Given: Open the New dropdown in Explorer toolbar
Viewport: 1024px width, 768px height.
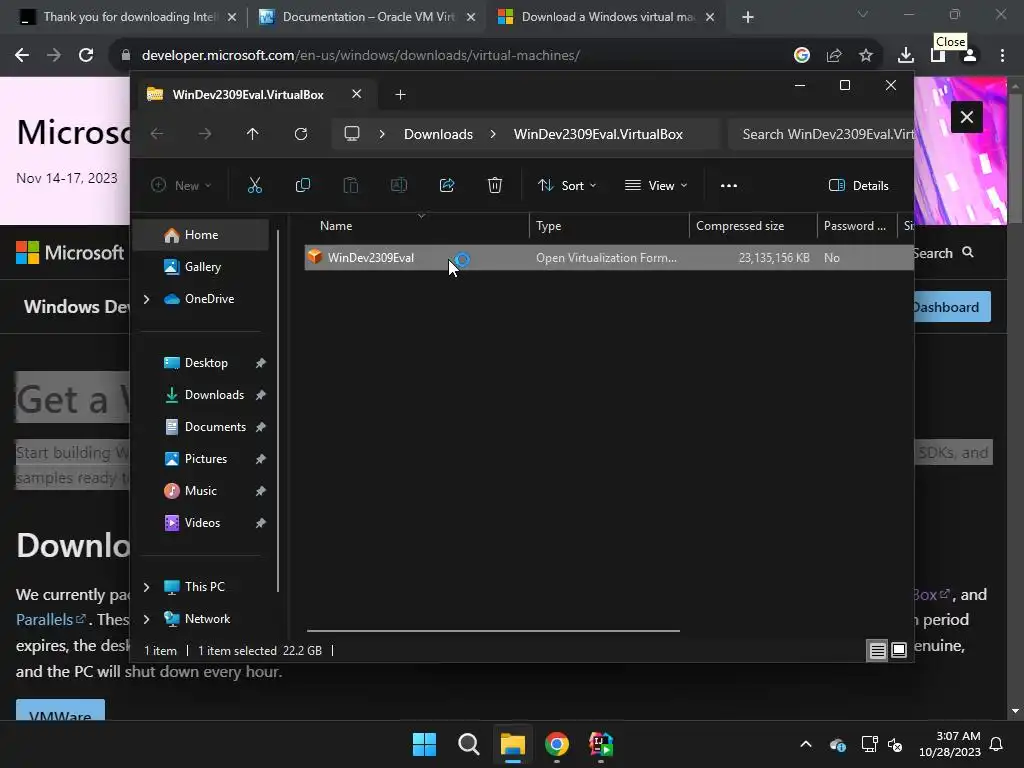Looking at the screenshot, I should (181, 185).
